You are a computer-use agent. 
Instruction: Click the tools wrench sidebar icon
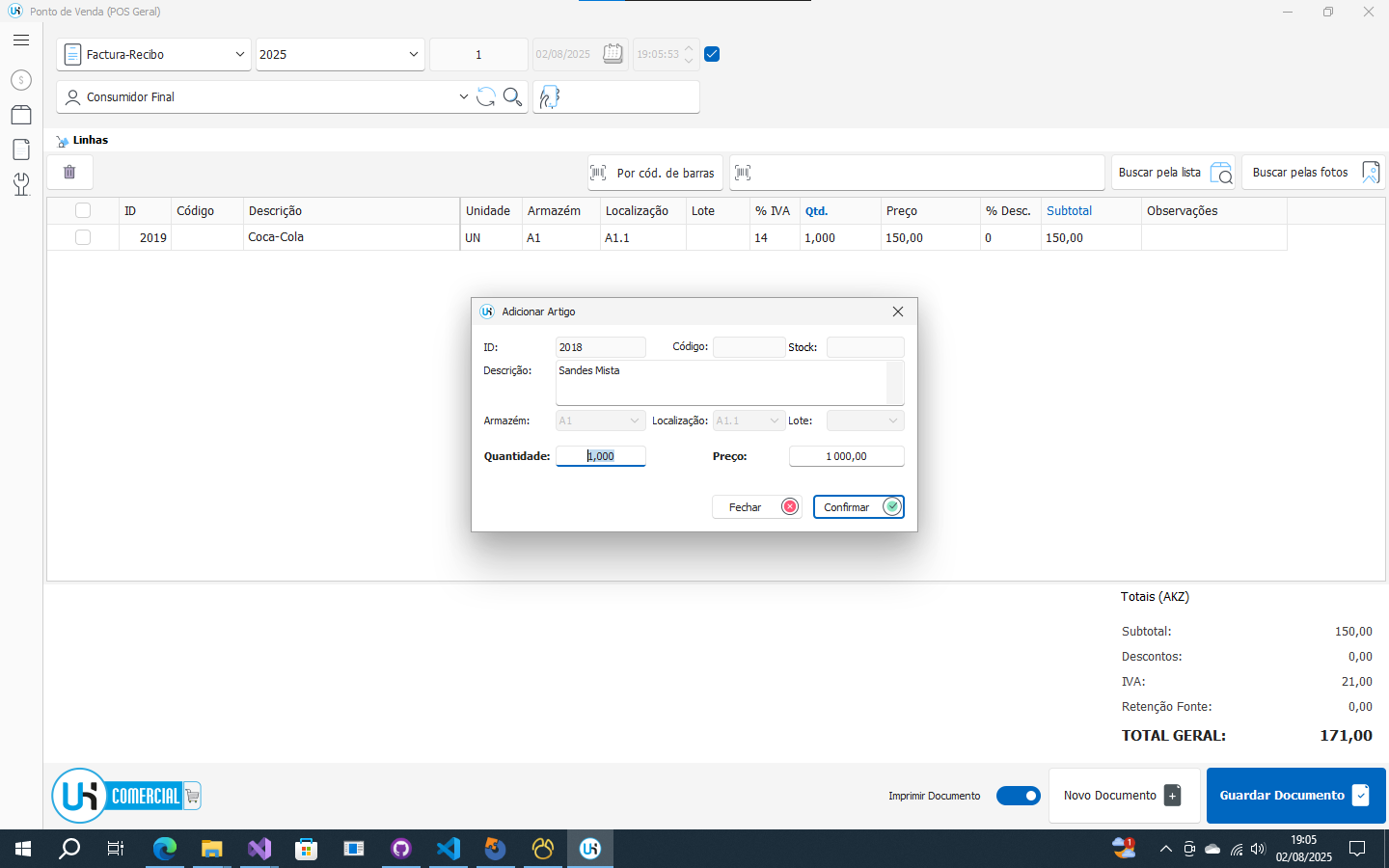point(21,184)
